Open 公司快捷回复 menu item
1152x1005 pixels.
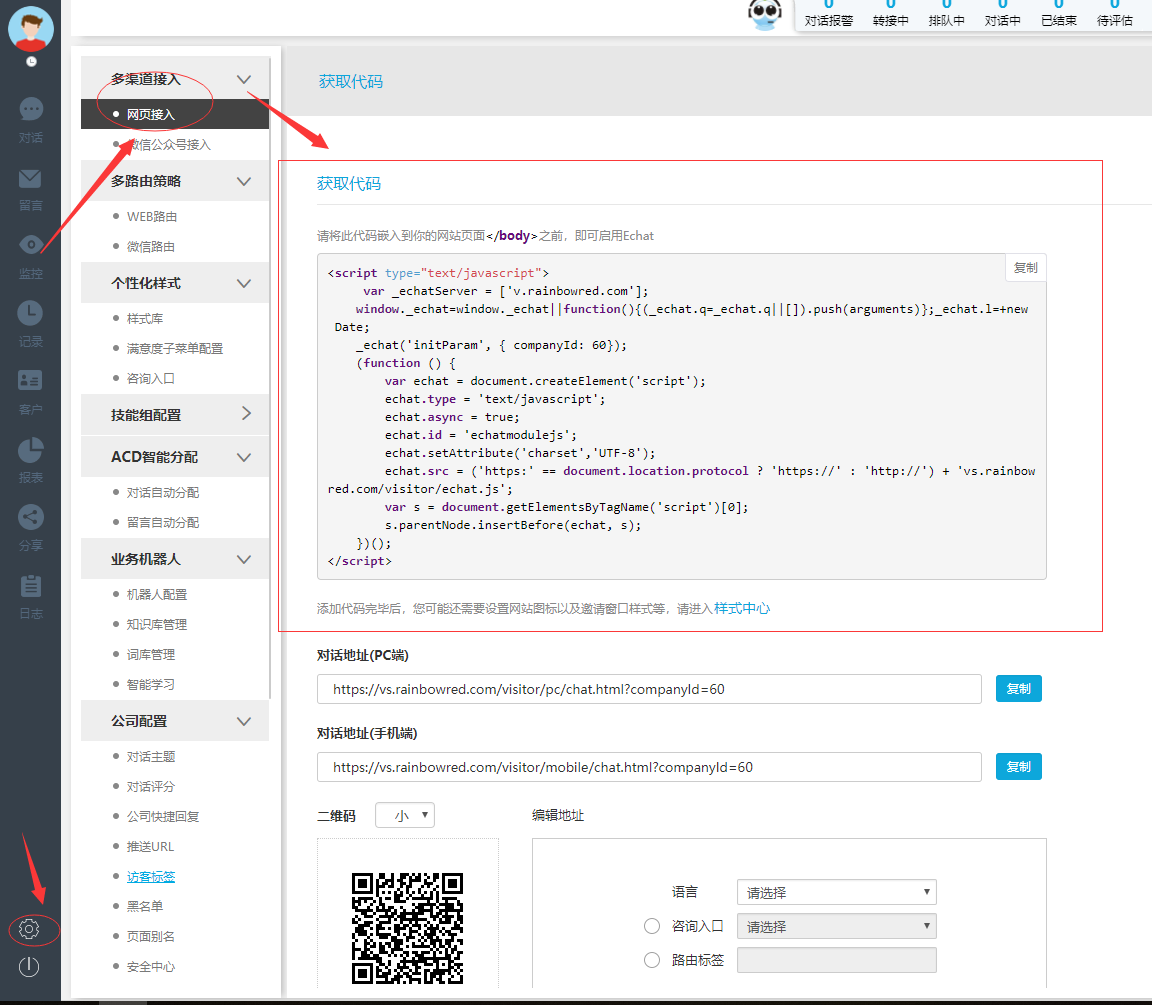click(162, 816)
